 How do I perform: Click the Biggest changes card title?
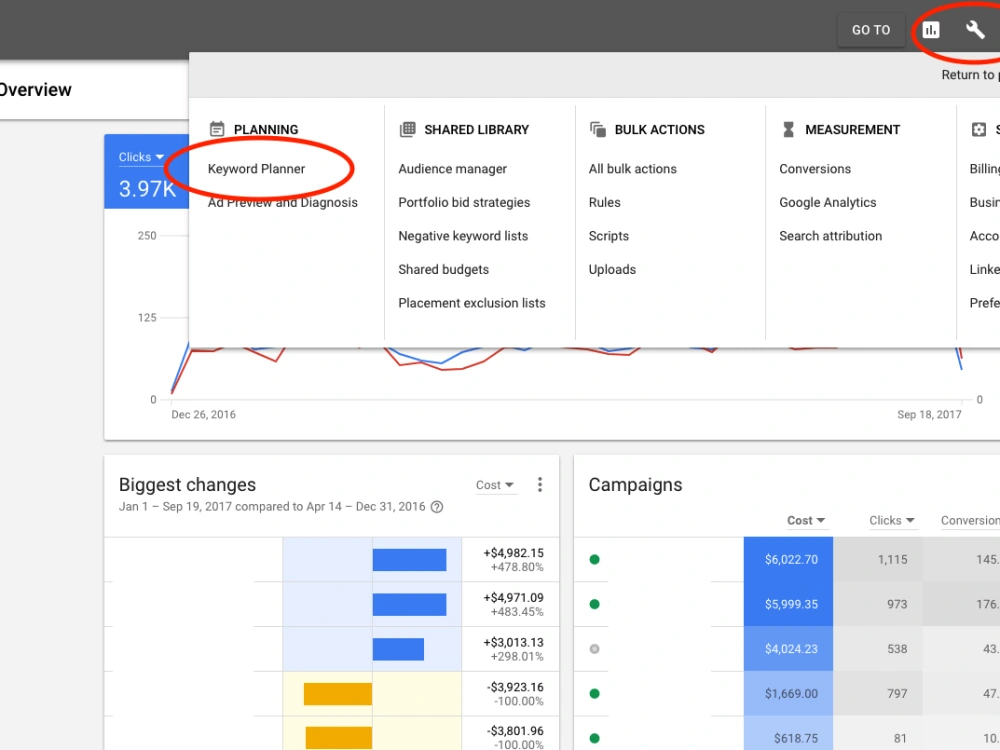pyautogui.click(x=188, y=485)
